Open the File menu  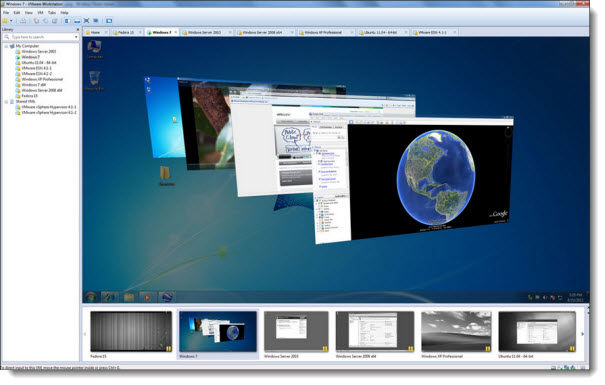click(x=6, y=13)
